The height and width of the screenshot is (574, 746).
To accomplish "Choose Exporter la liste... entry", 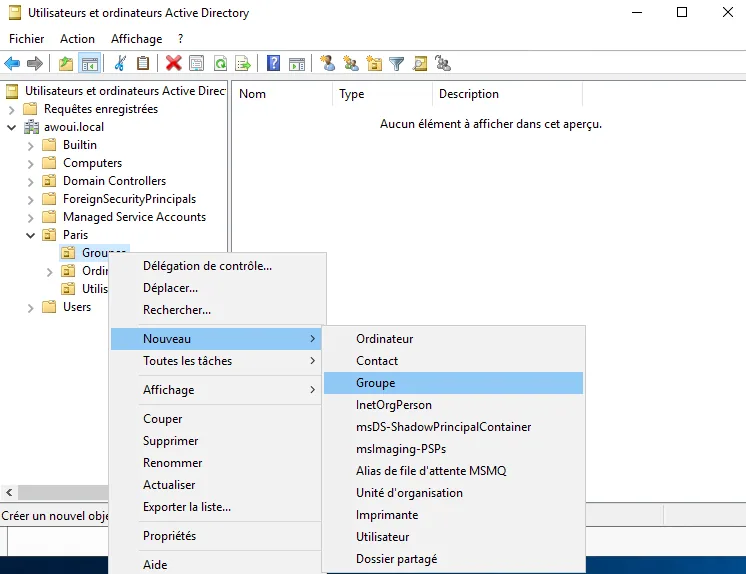I will coord(217,507).
